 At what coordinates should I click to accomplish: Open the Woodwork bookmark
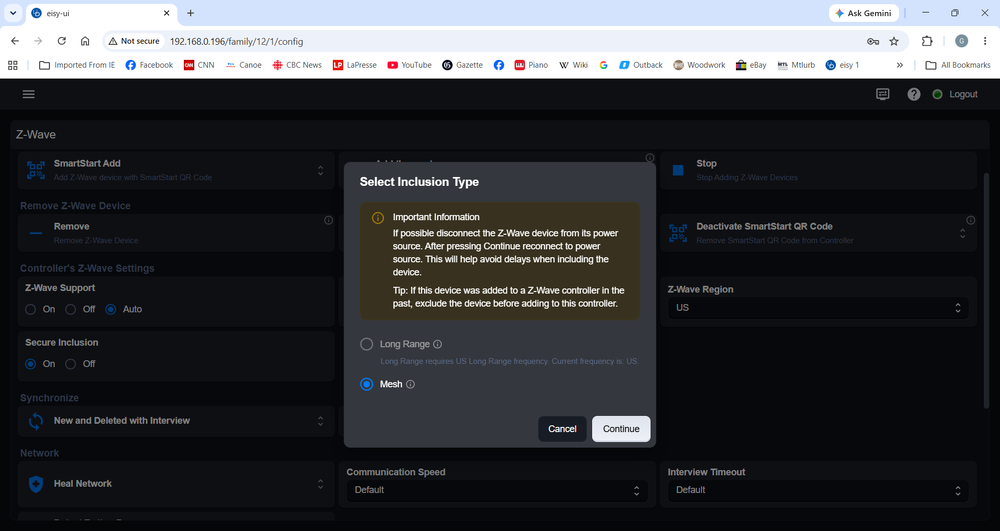coord(700,65)
